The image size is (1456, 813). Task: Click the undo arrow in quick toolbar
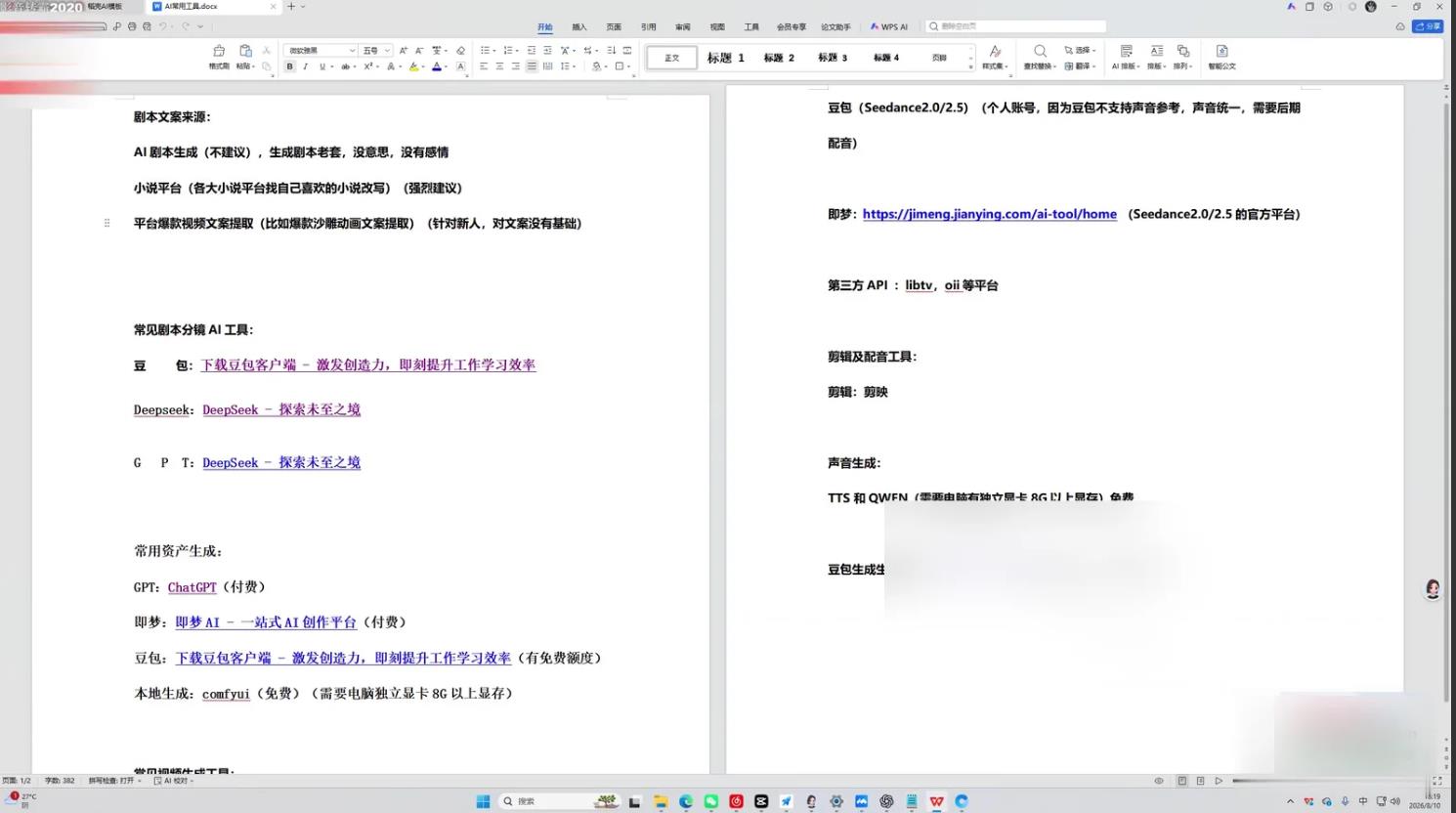(163, 26)
